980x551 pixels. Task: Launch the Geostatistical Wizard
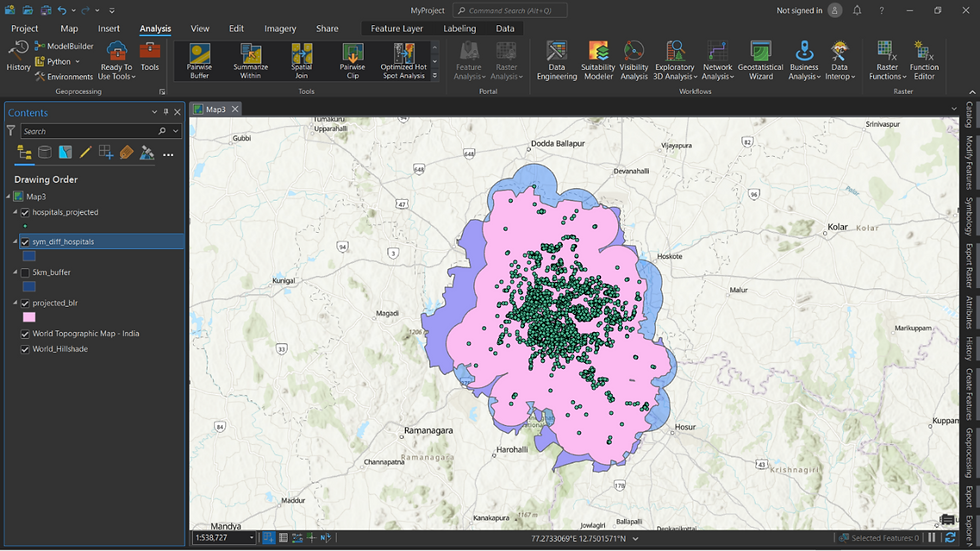(x=761, y=61)
